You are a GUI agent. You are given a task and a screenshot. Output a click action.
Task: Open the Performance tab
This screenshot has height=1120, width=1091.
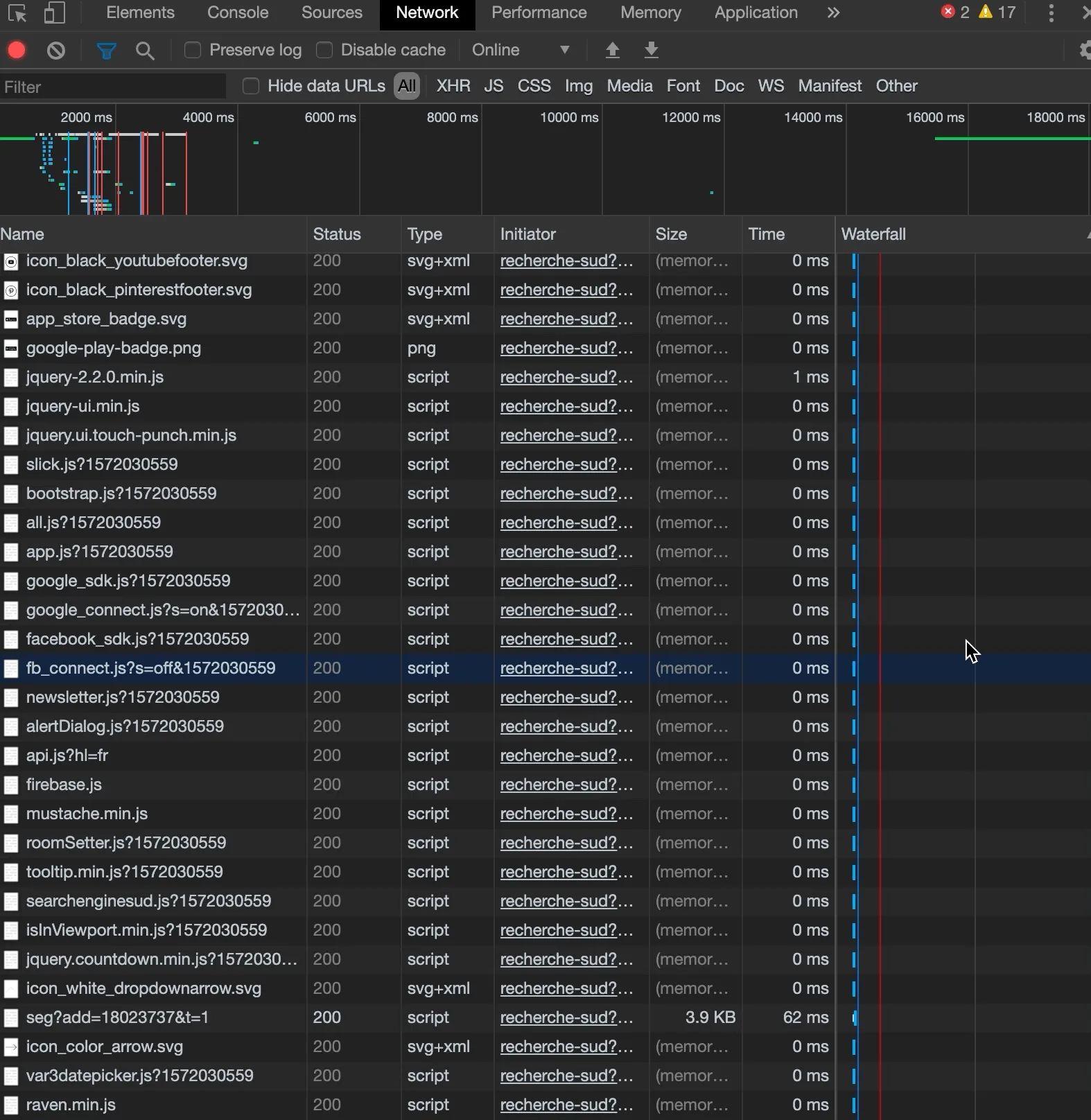tap(539, 12)
